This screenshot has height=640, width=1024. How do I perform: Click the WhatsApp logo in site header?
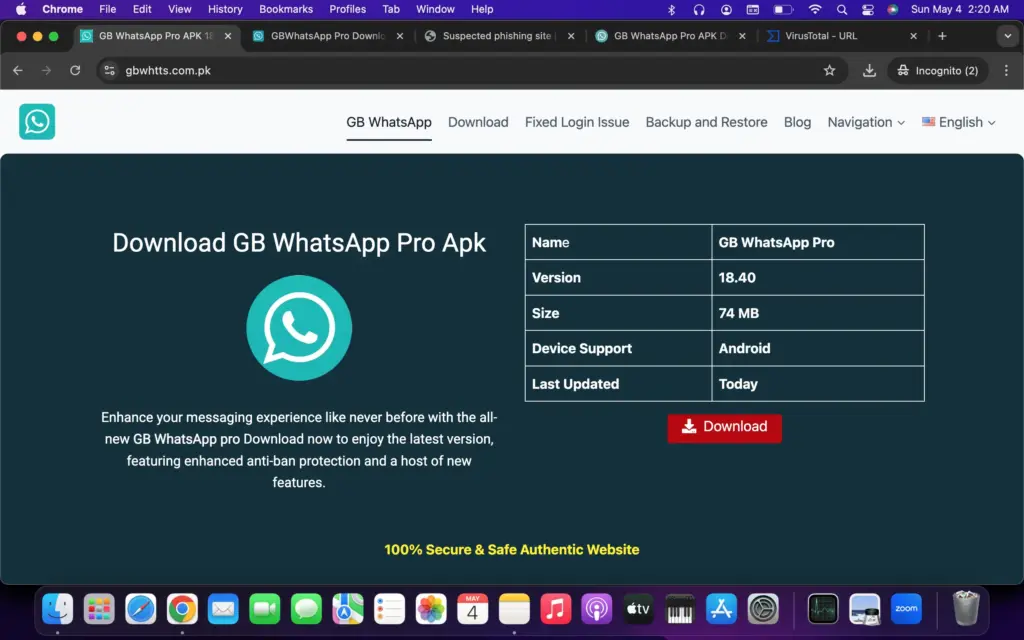(x=37, y=121)
